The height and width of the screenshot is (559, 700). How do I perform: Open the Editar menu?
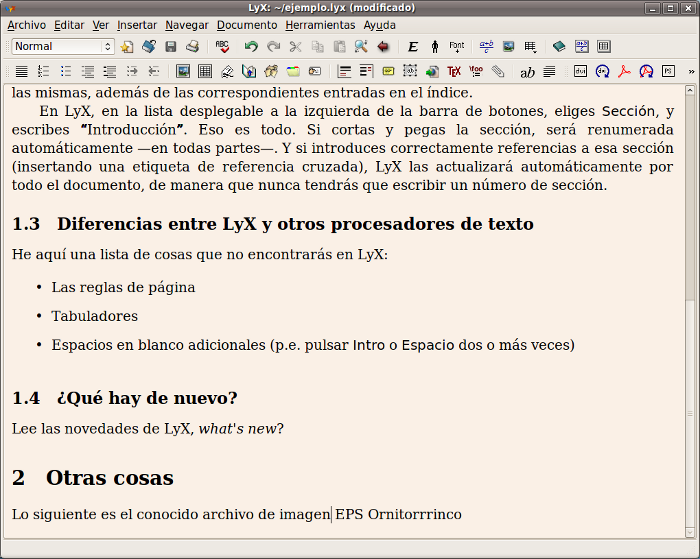[x=69, y=25]
